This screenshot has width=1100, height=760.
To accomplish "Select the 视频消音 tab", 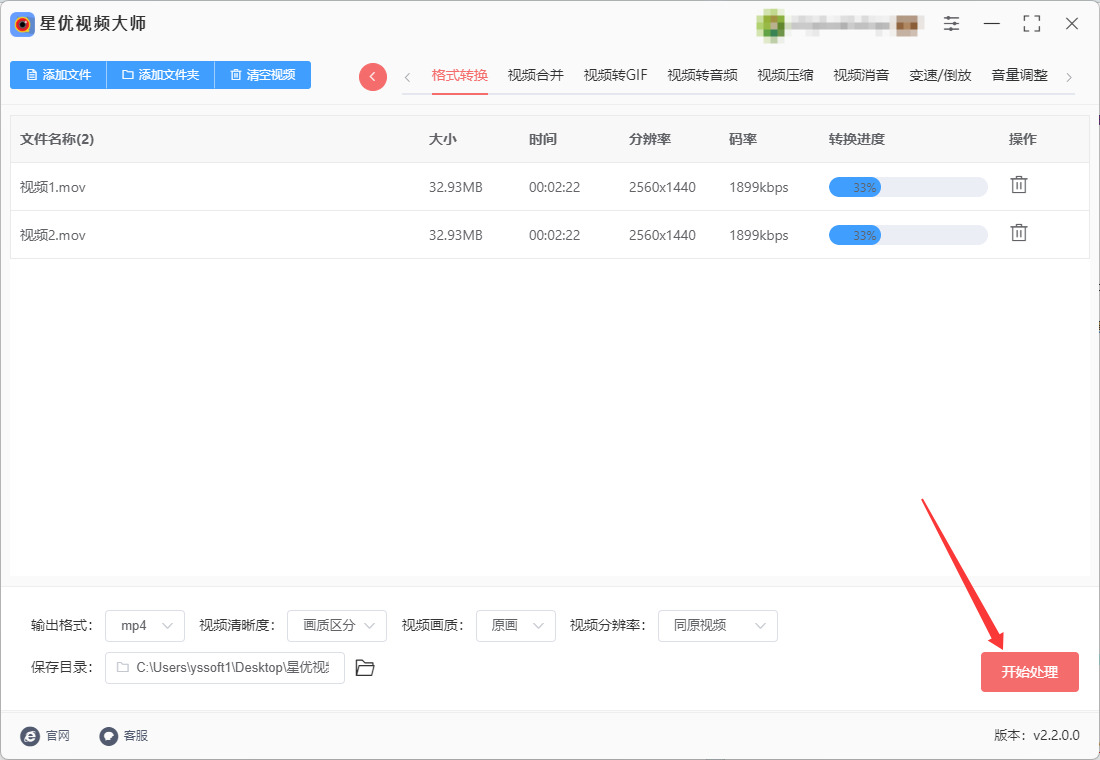I will 861,75.
